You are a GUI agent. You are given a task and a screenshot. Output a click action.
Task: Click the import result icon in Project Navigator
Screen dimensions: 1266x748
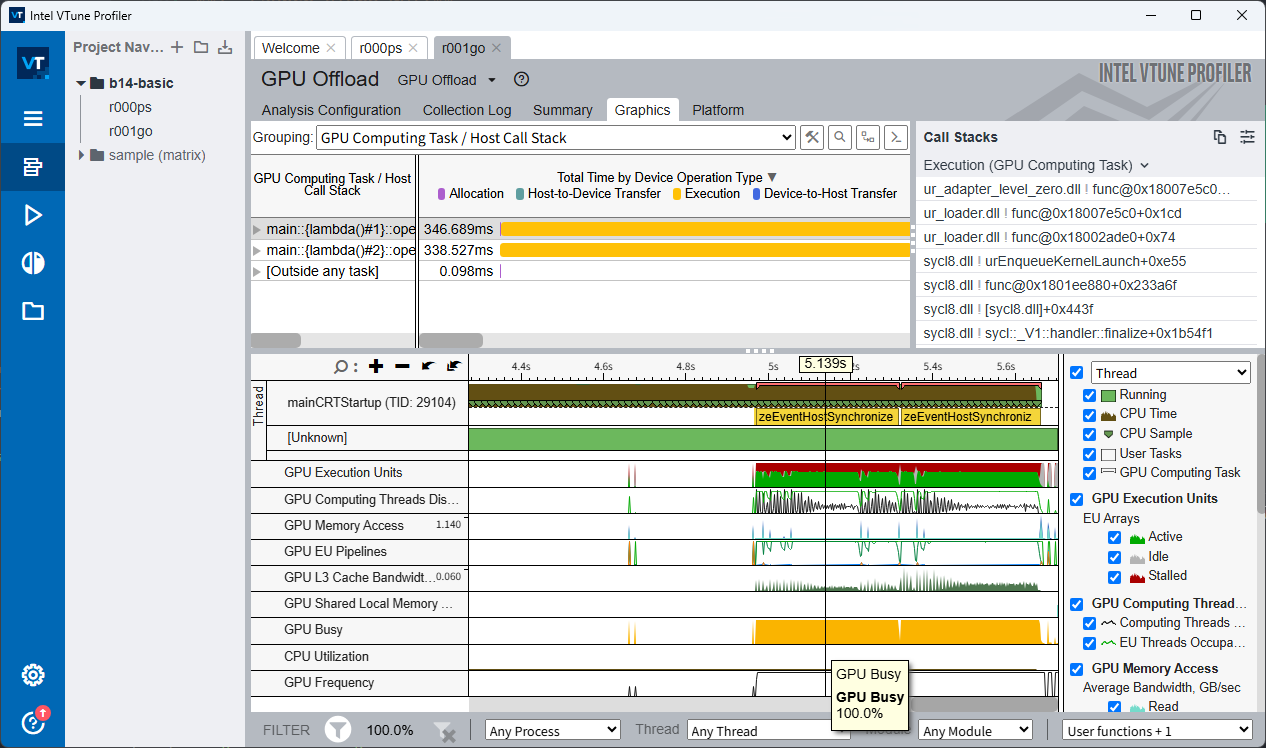pyautogui.click(x=225, y=47)
